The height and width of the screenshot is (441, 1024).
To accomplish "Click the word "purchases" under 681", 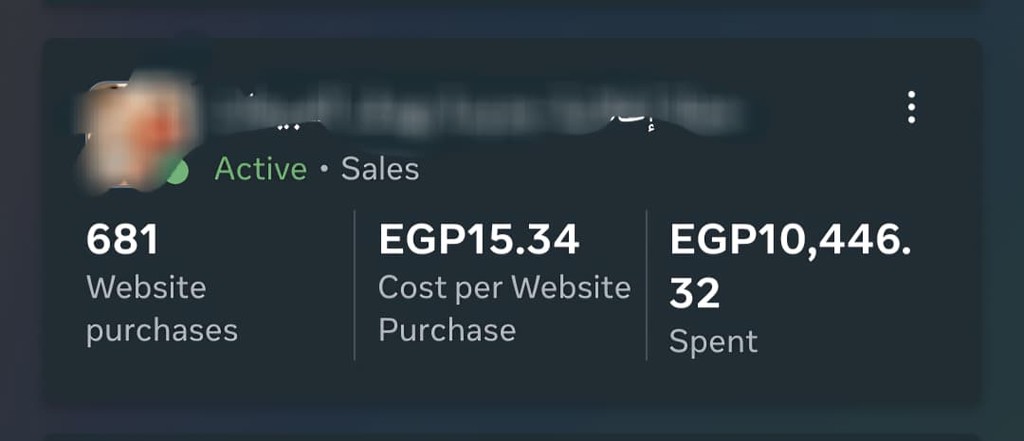I will 162,330.
